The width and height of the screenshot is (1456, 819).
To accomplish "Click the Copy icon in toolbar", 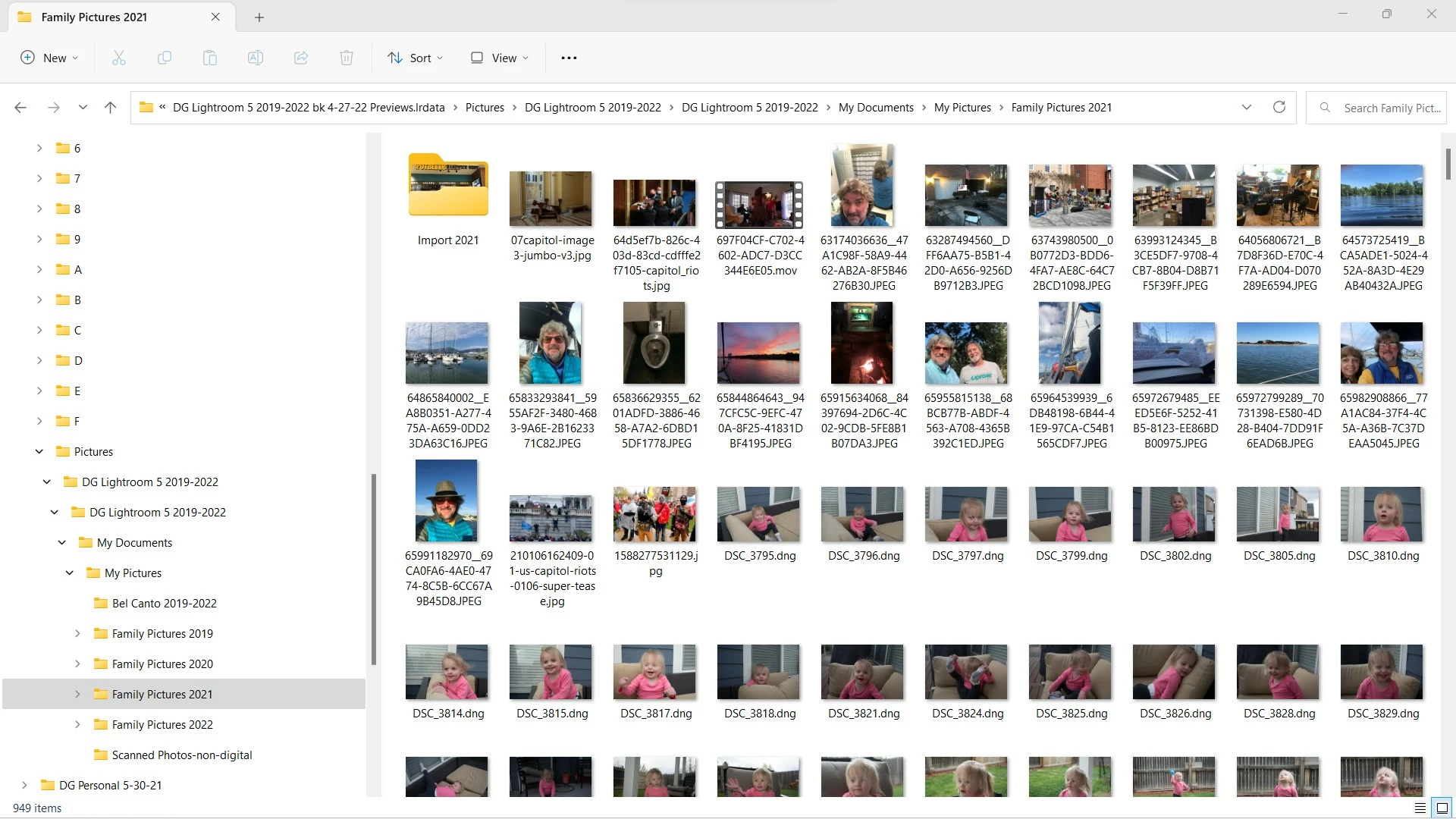I will [165, 58].
